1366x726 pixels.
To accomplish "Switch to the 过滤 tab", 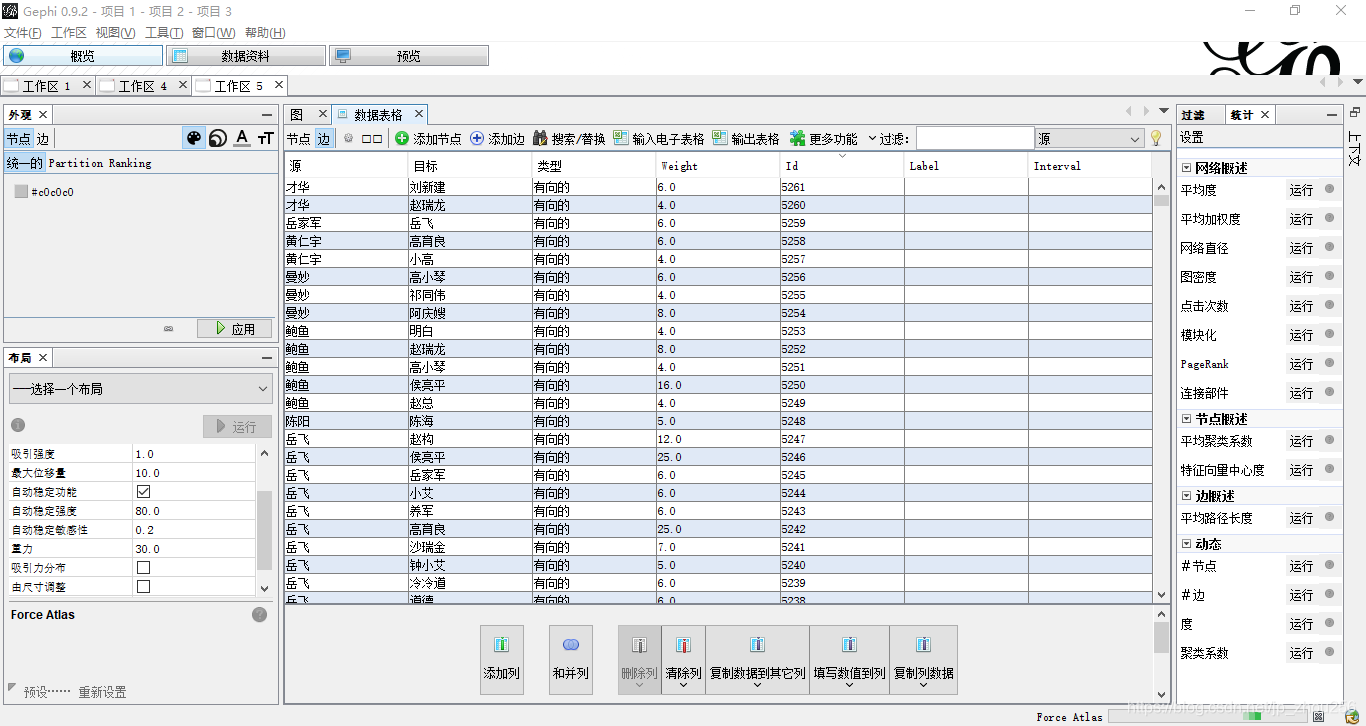I will [1193, 115].
